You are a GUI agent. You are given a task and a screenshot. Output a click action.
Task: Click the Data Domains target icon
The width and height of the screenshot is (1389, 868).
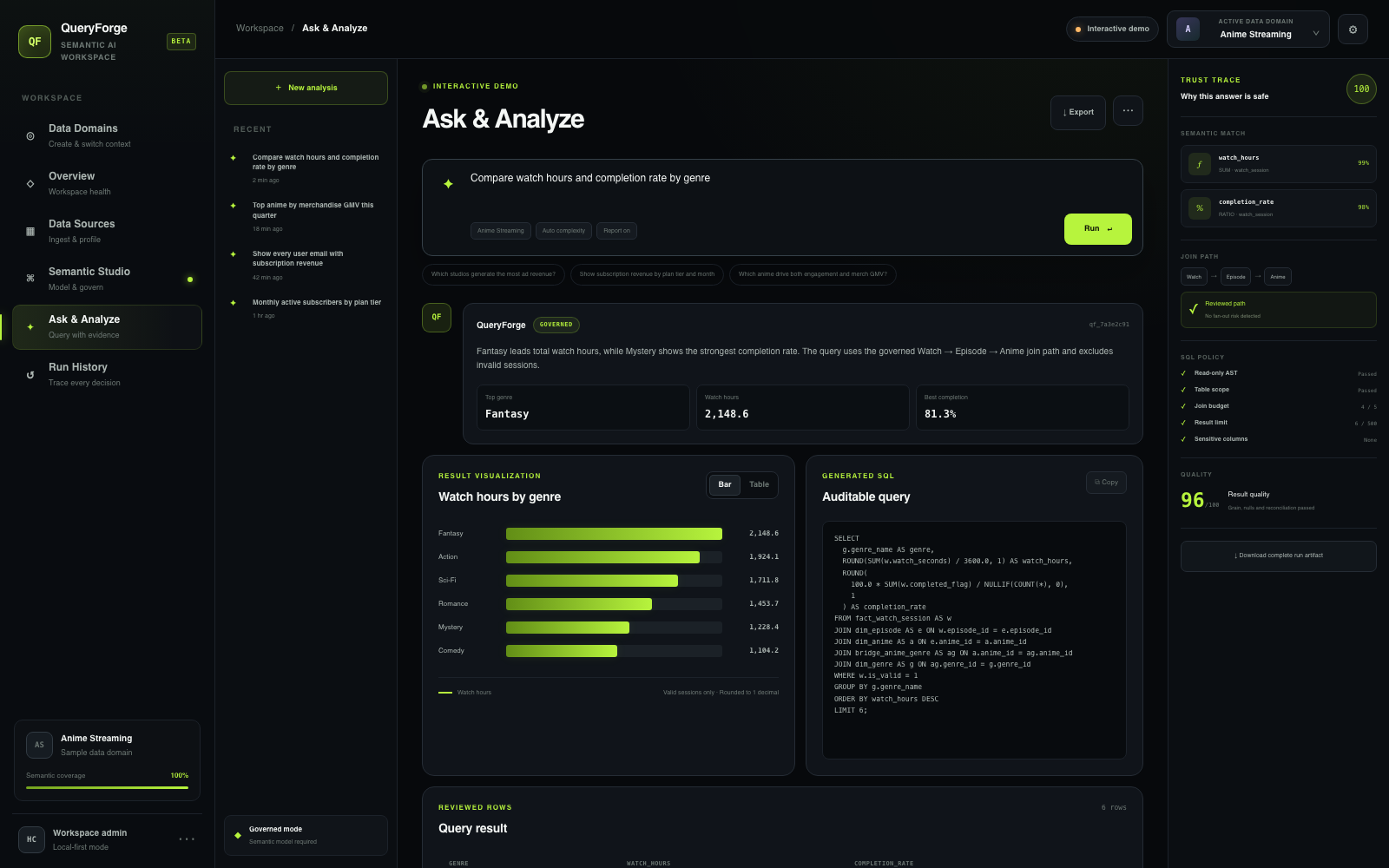[30, 136]
